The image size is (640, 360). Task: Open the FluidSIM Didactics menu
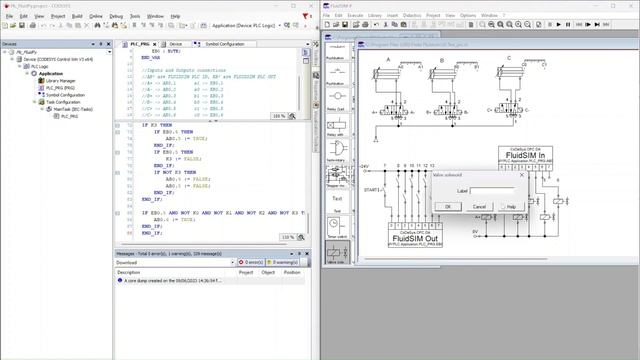click(x=412, y=16)
